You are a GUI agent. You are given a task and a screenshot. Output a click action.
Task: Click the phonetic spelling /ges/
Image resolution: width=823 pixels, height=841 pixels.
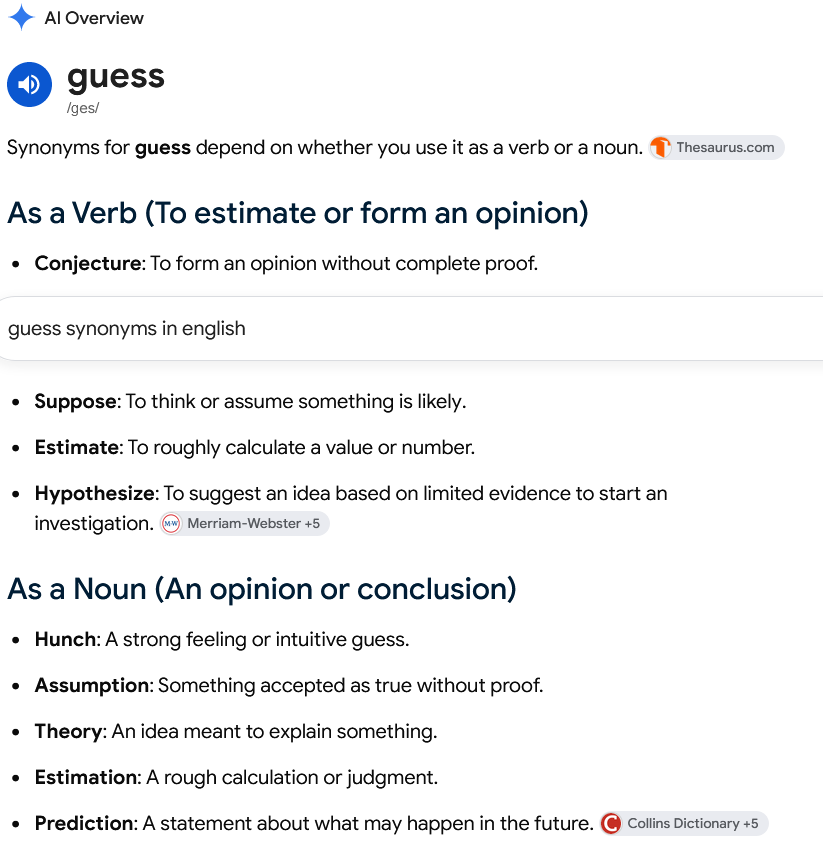[x=83, y=108]
